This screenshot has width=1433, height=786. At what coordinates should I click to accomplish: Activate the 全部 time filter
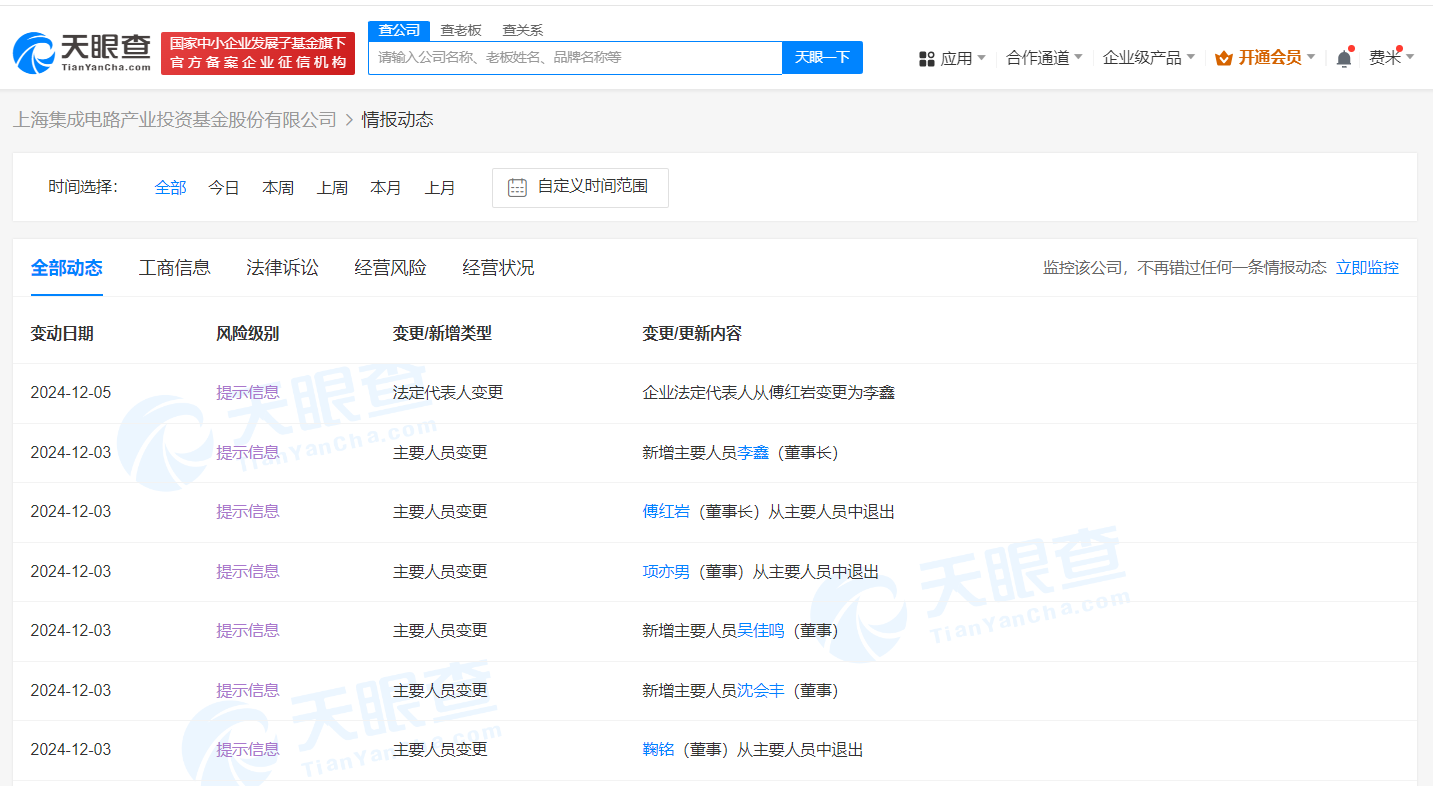tap(170, 187)
